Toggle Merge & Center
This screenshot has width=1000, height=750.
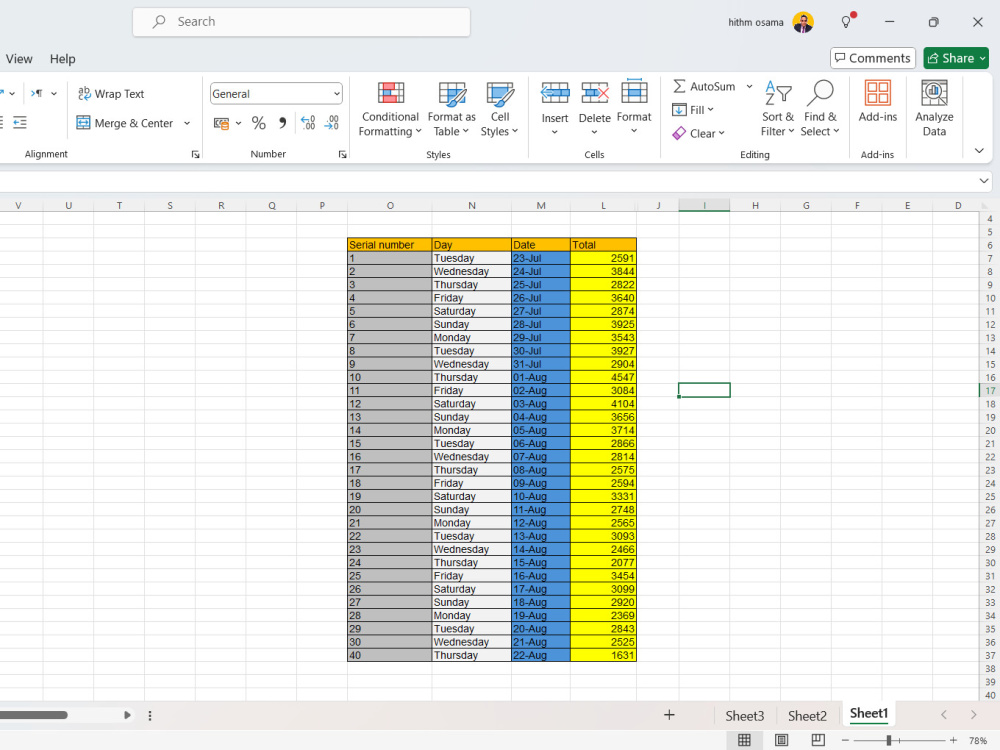click(x=125, y=122)
